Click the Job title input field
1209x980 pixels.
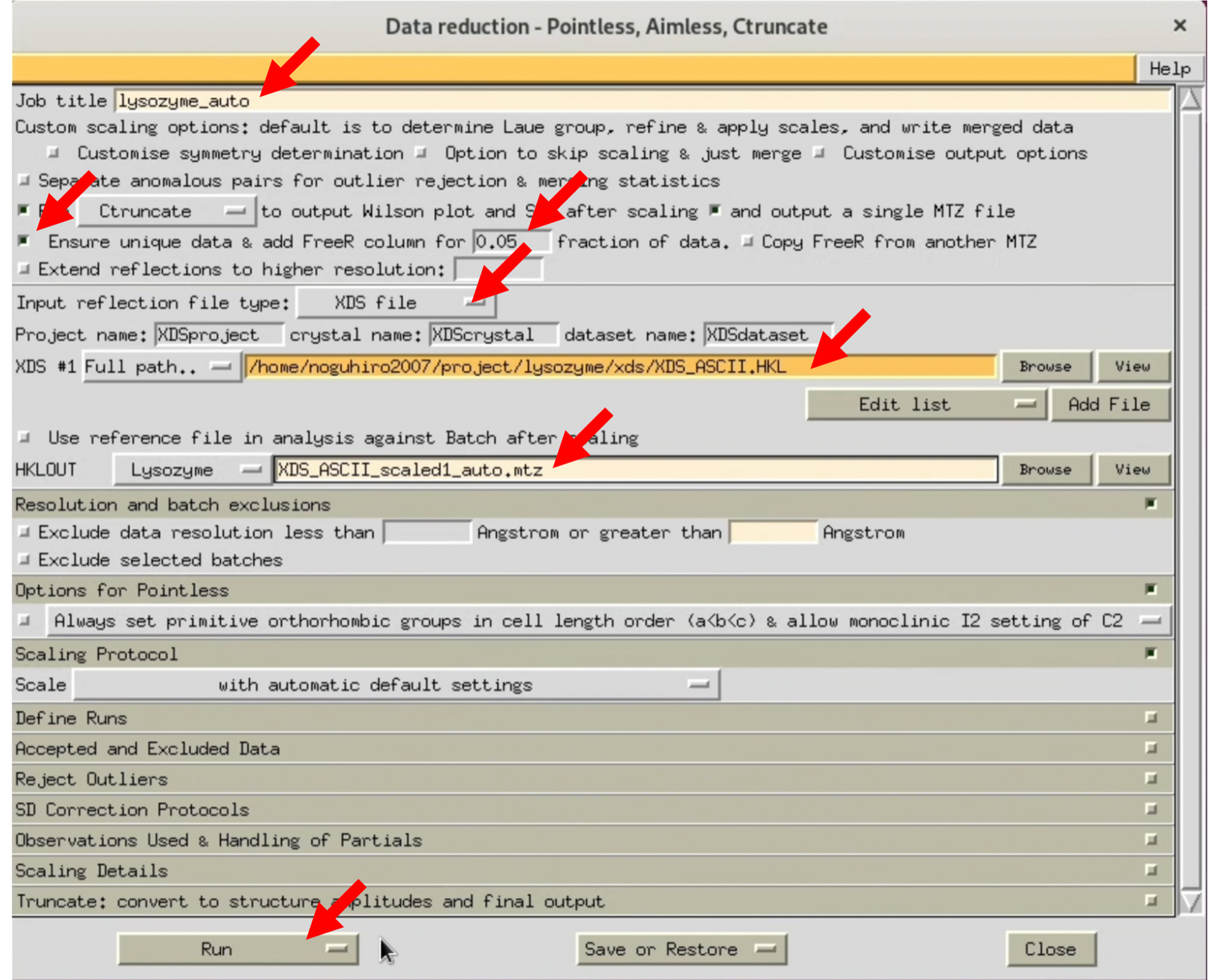[x=641, y=100]
